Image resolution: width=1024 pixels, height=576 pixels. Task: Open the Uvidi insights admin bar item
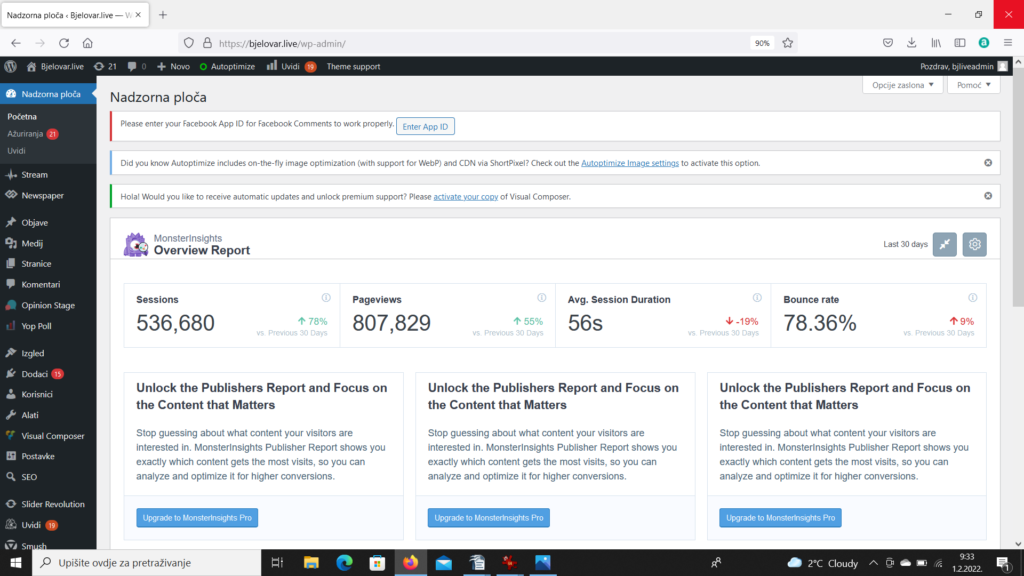coord(291,66)
